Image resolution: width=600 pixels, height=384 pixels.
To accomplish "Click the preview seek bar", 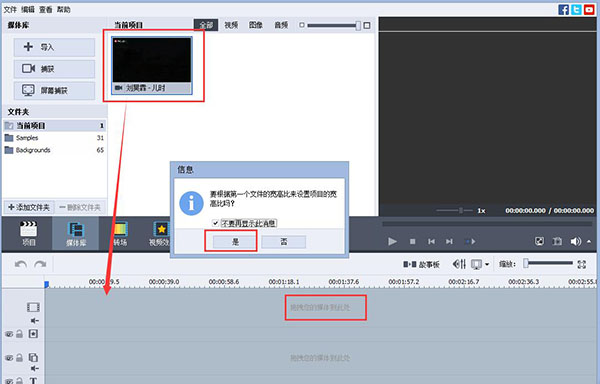I will coord(487,223).
